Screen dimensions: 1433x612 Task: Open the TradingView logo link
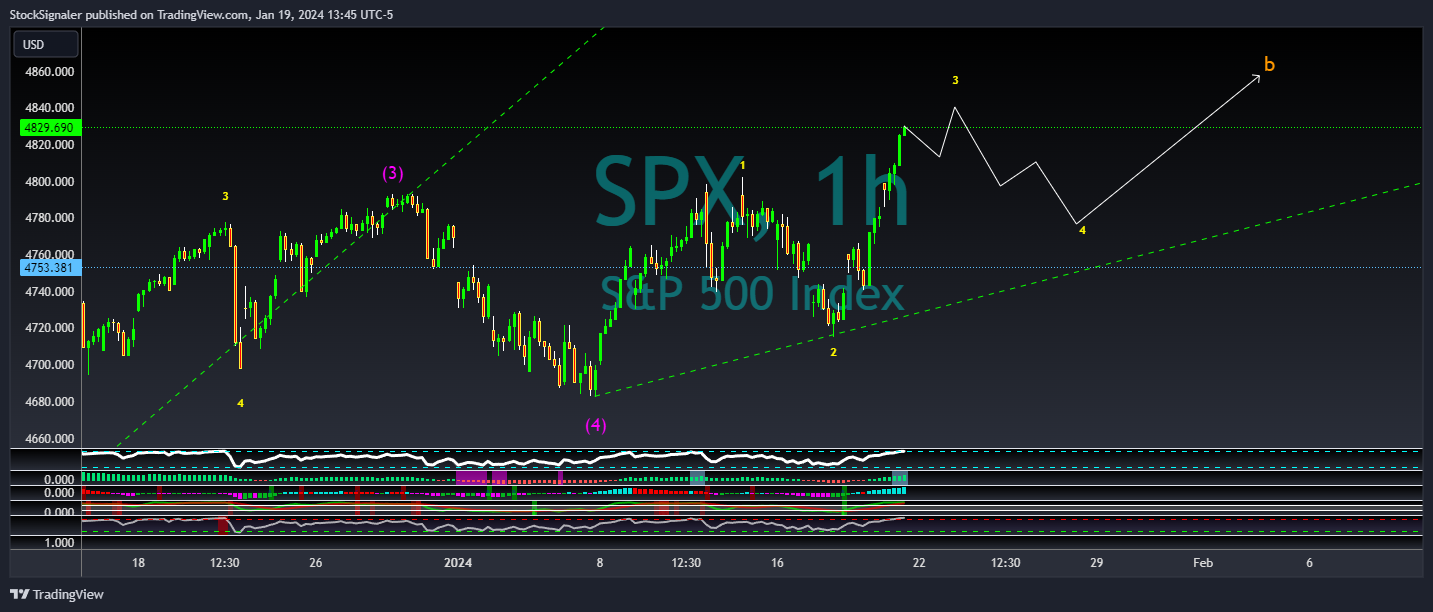(57, 594)
